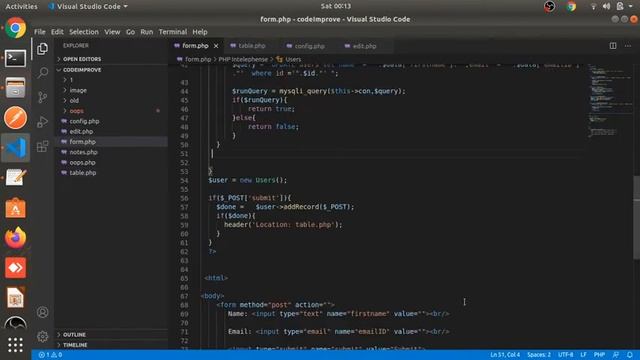
Task: Open Terminal from the dock
Action: [x=16, y=58]
